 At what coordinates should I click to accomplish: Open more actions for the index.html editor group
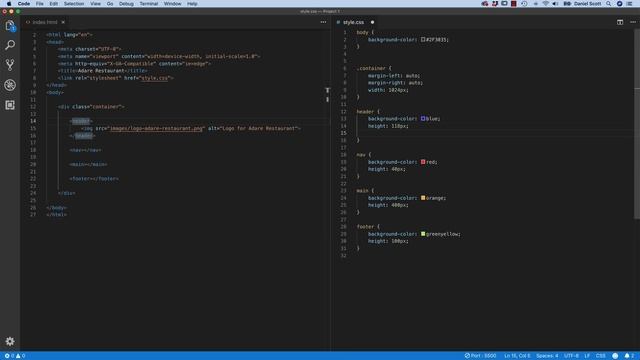[x=323, y=22]
